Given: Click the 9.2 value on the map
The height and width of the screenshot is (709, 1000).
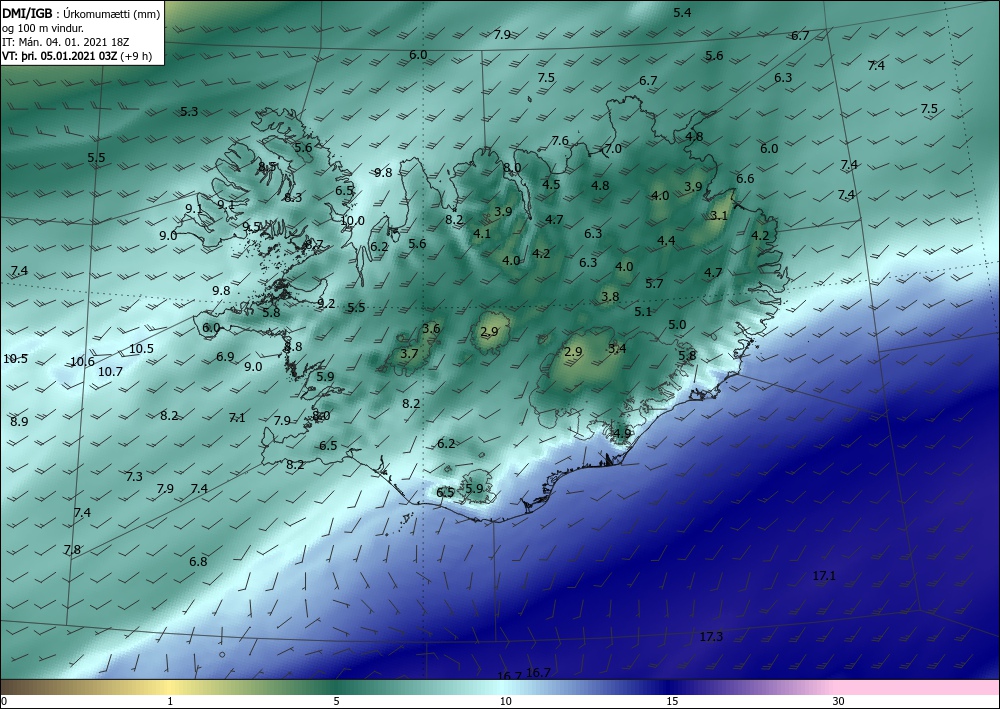Looking at the screenshot, I should (x=326, y=303).
